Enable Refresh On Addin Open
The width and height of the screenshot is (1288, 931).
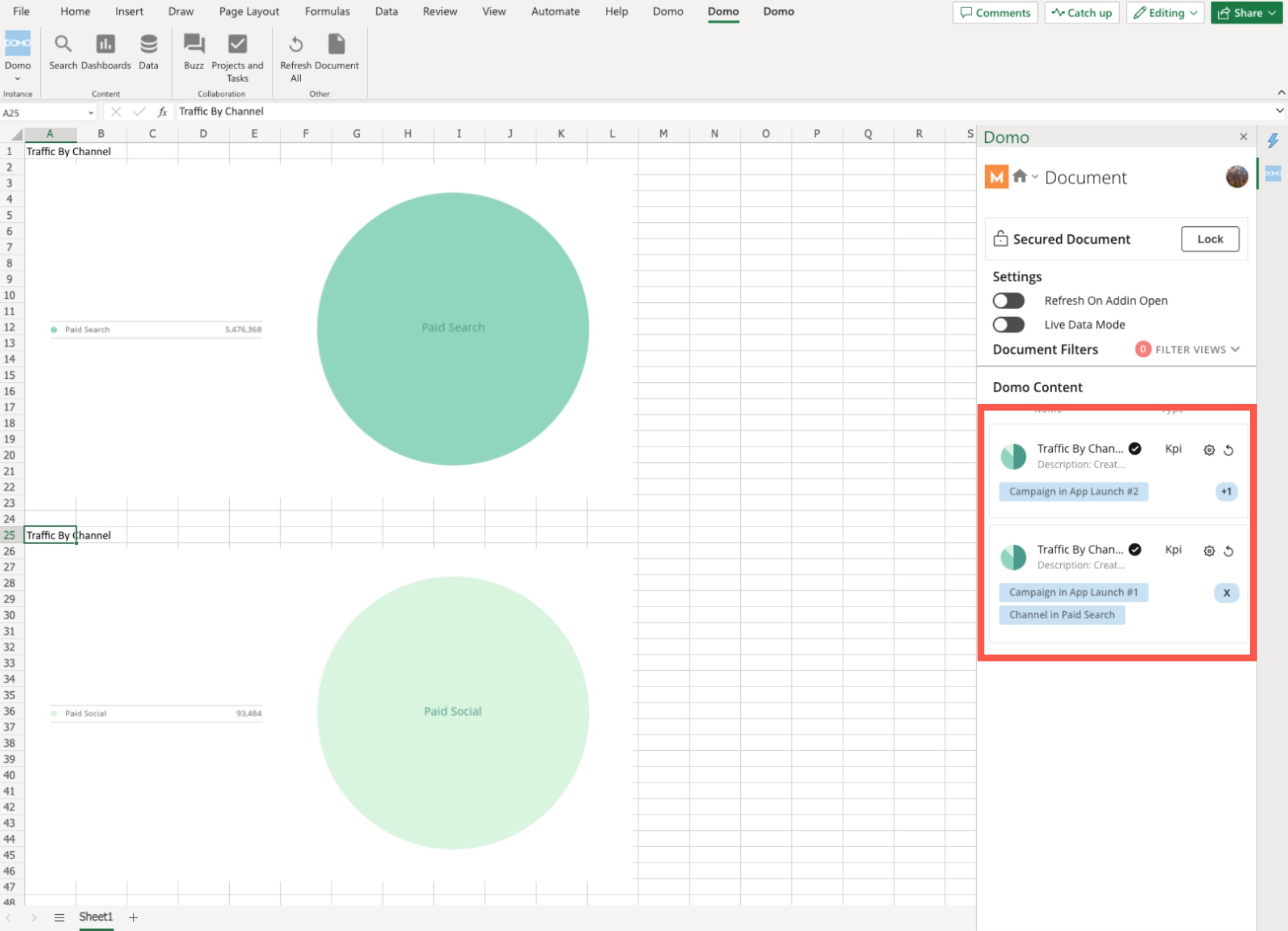1009,300
